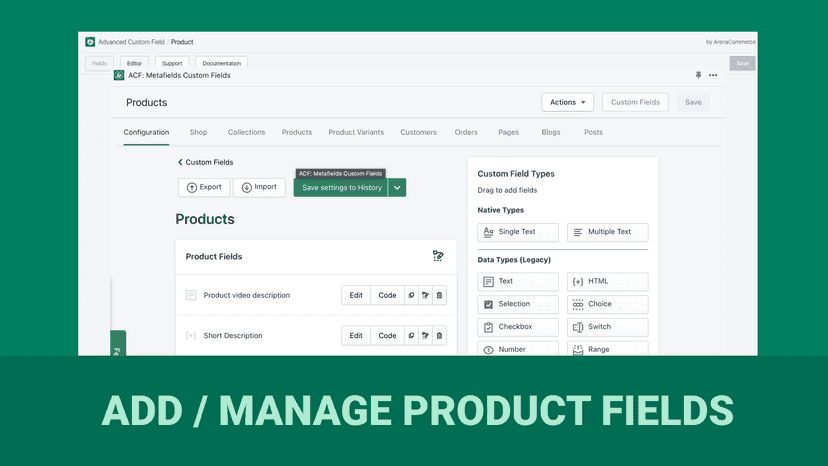Screen dimensions: 828x466
Task: Select the Checkbox field type
Action: pyautogui.click(x=518, y=327)
